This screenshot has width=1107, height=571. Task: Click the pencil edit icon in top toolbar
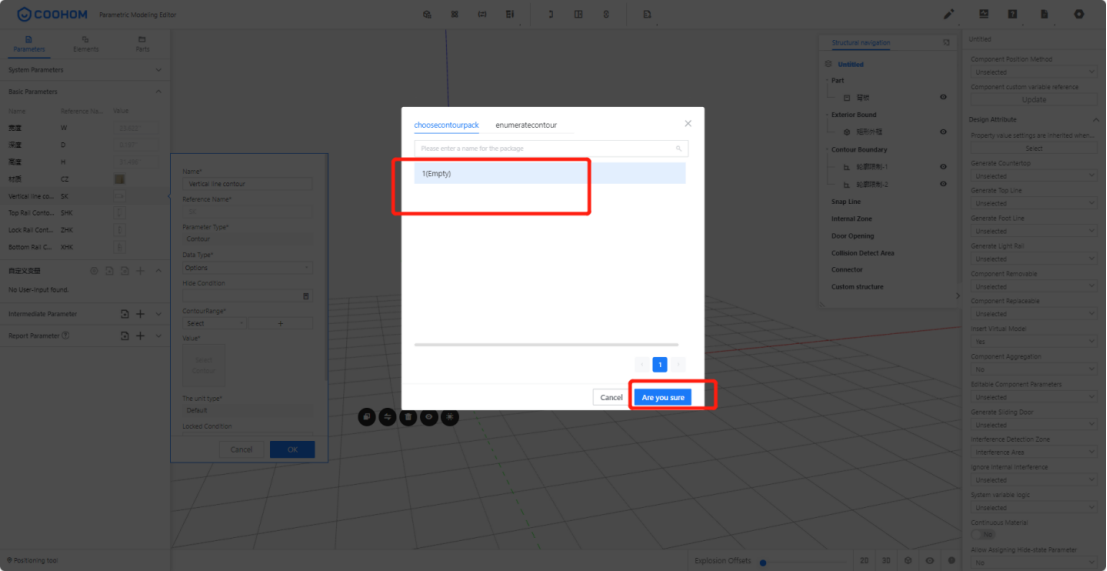pyautogui.click(x=948, y=14)
